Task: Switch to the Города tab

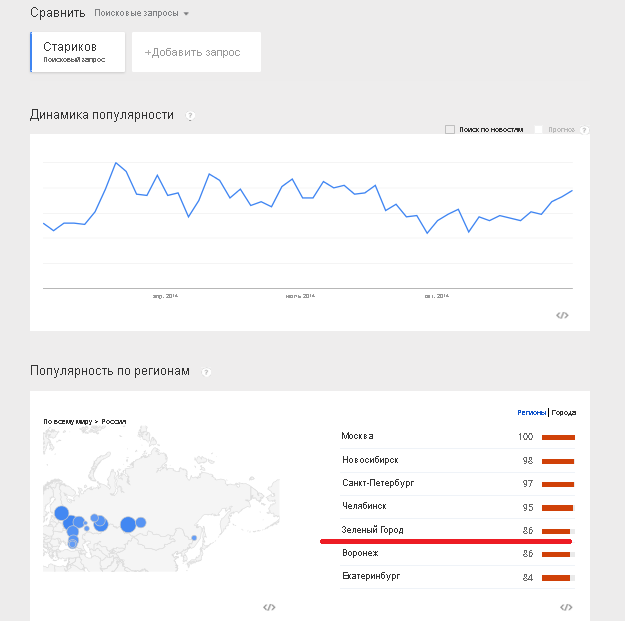Action: 564,412
